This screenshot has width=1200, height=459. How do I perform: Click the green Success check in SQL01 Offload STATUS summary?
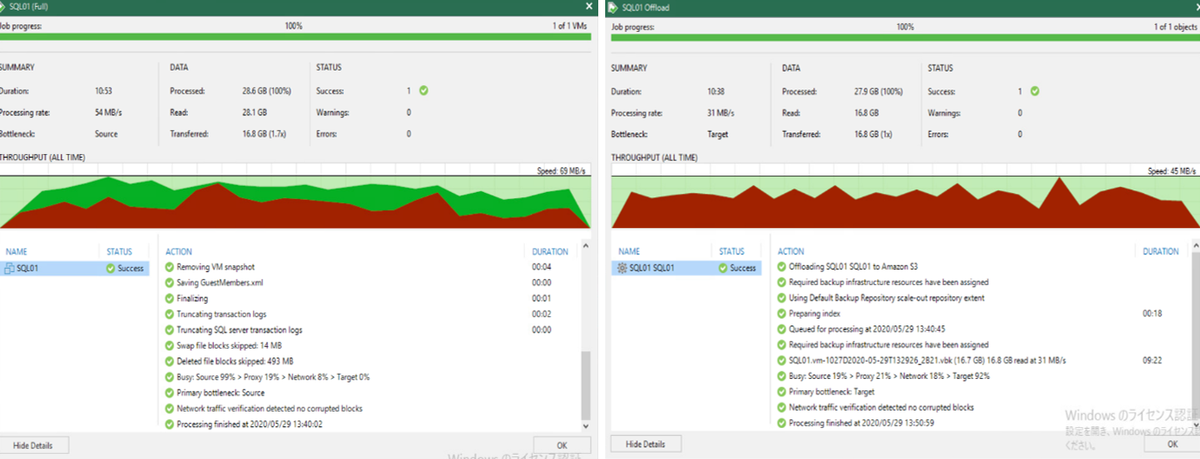click(x=1035, y=91)
